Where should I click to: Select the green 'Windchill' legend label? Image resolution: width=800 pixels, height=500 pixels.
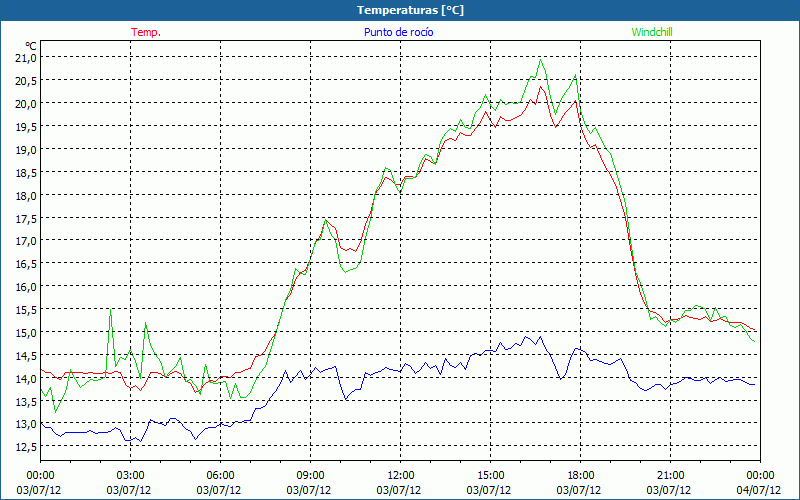(x=652, y=32)
